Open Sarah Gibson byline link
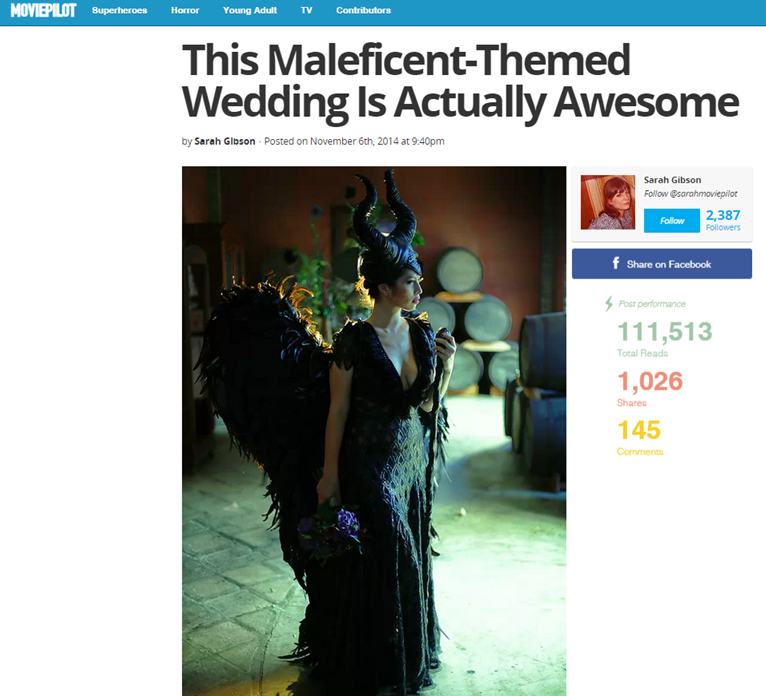766x696 pixels. click(225, 141)
